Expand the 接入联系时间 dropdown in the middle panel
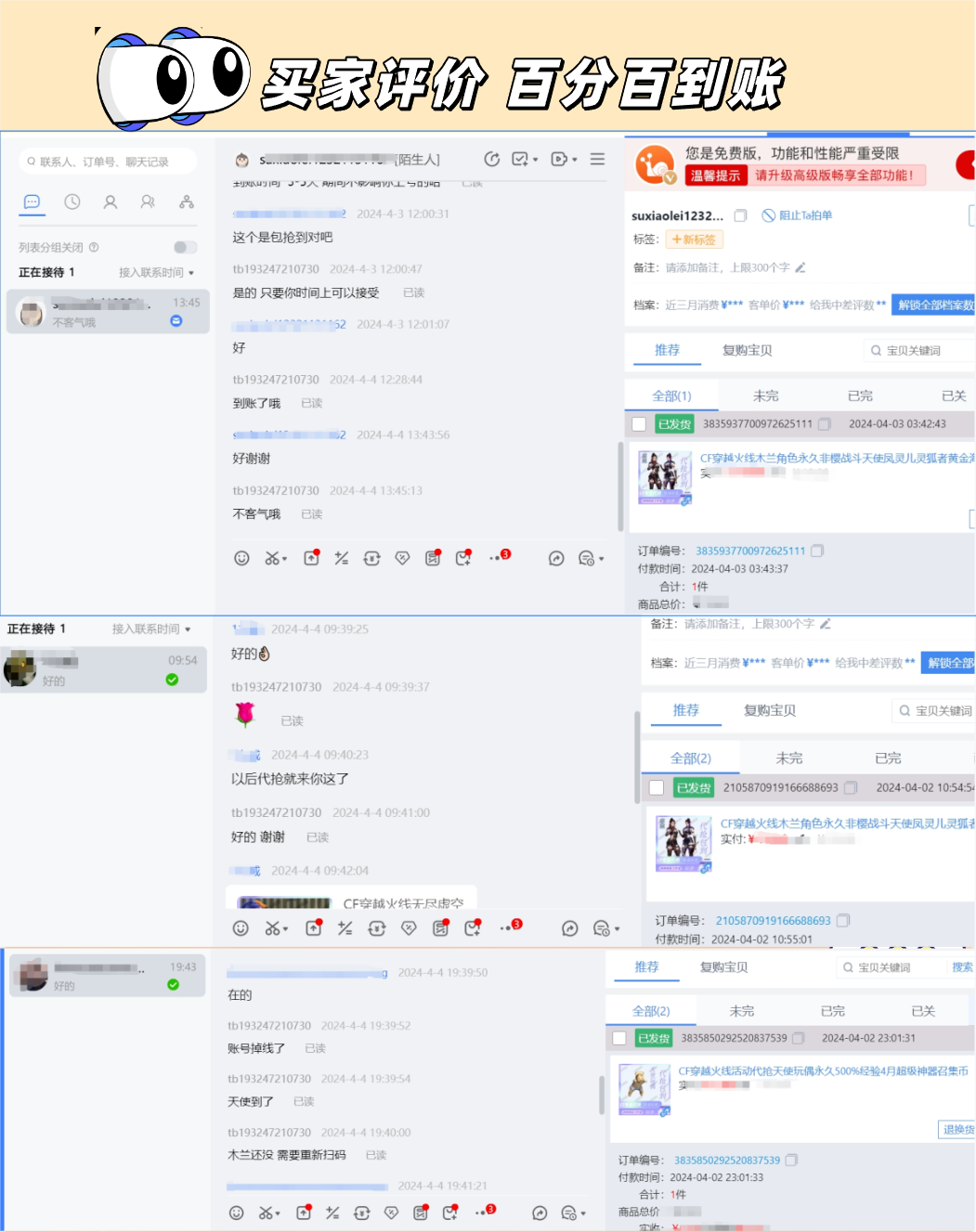 tap(151, 629)
